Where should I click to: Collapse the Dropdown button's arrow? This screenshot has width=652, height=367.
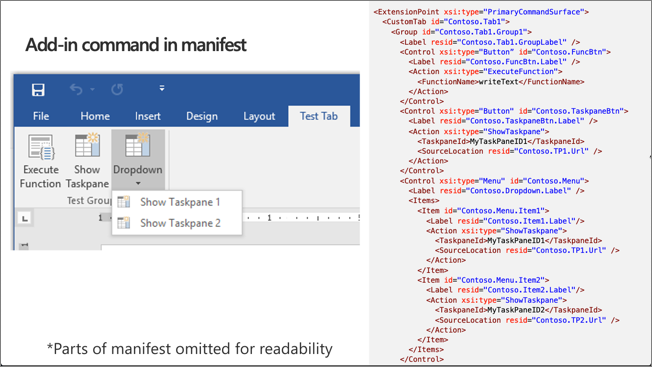click(x=138, y=183)
